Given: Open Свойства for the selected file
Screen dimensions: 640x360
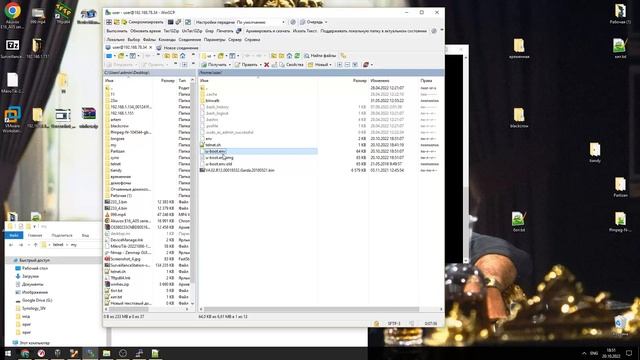Looking at the screenshot, I should click(x=291, y=64).
